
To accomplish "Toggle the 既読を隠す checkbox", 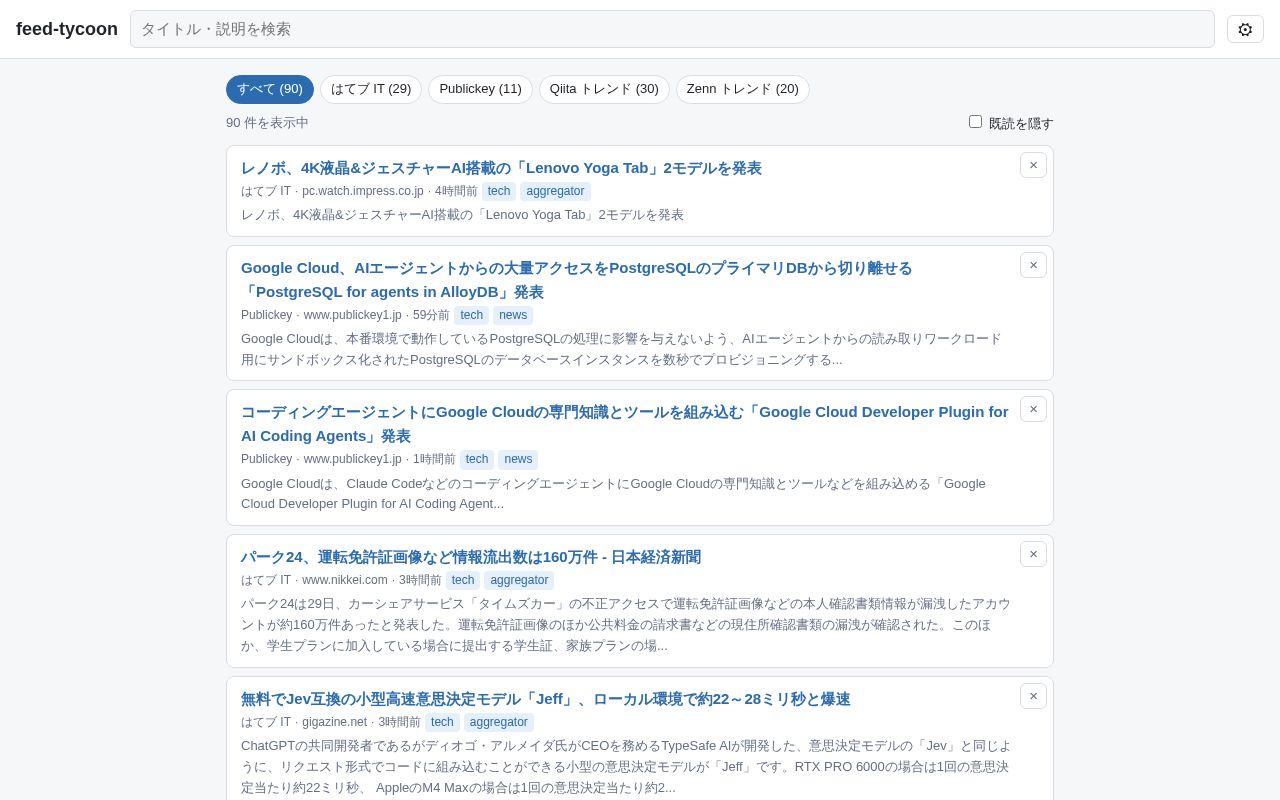I will pyautogui.click(x=975, y=122).
